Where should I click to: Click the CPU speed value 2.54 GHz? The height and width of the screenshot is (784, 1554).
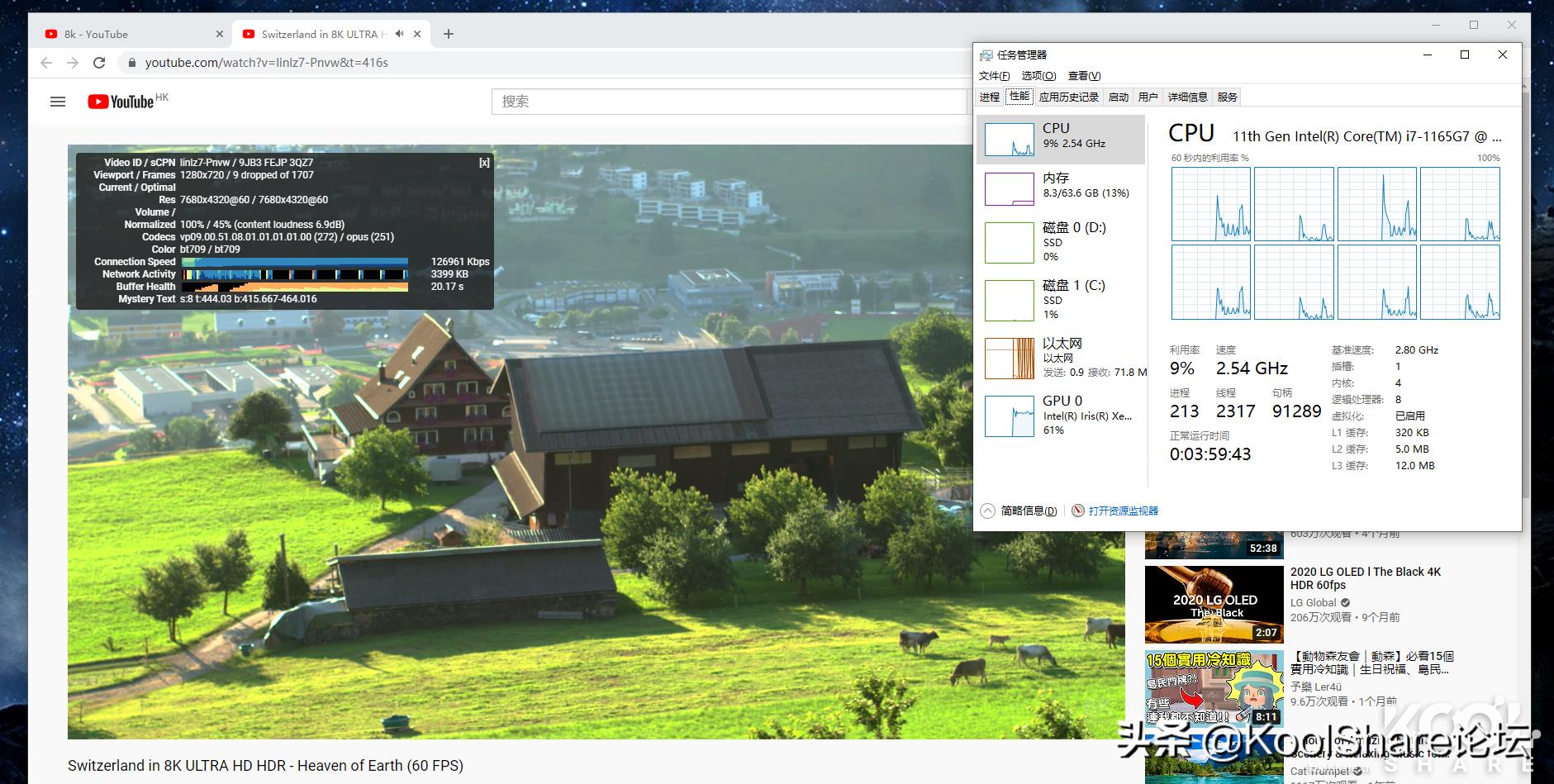click(x=1252, y=368)
